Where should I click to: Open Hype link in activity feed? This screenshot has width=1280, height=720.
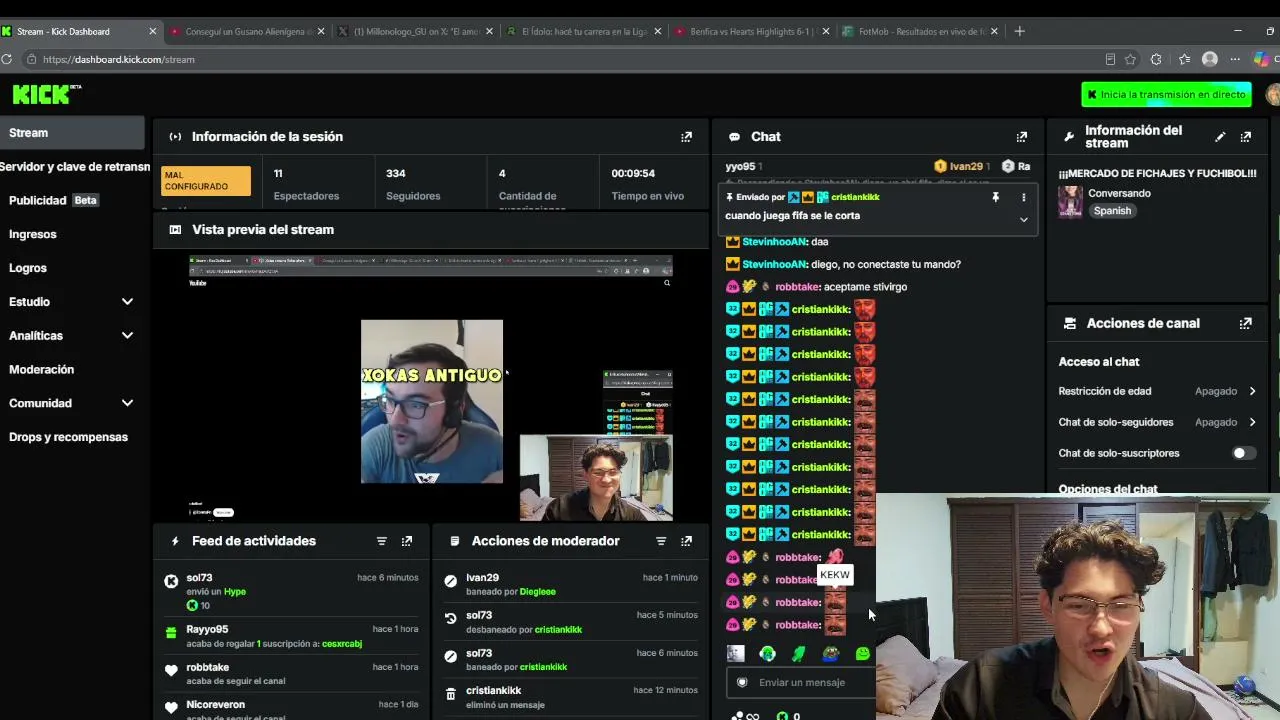[235, 592]
